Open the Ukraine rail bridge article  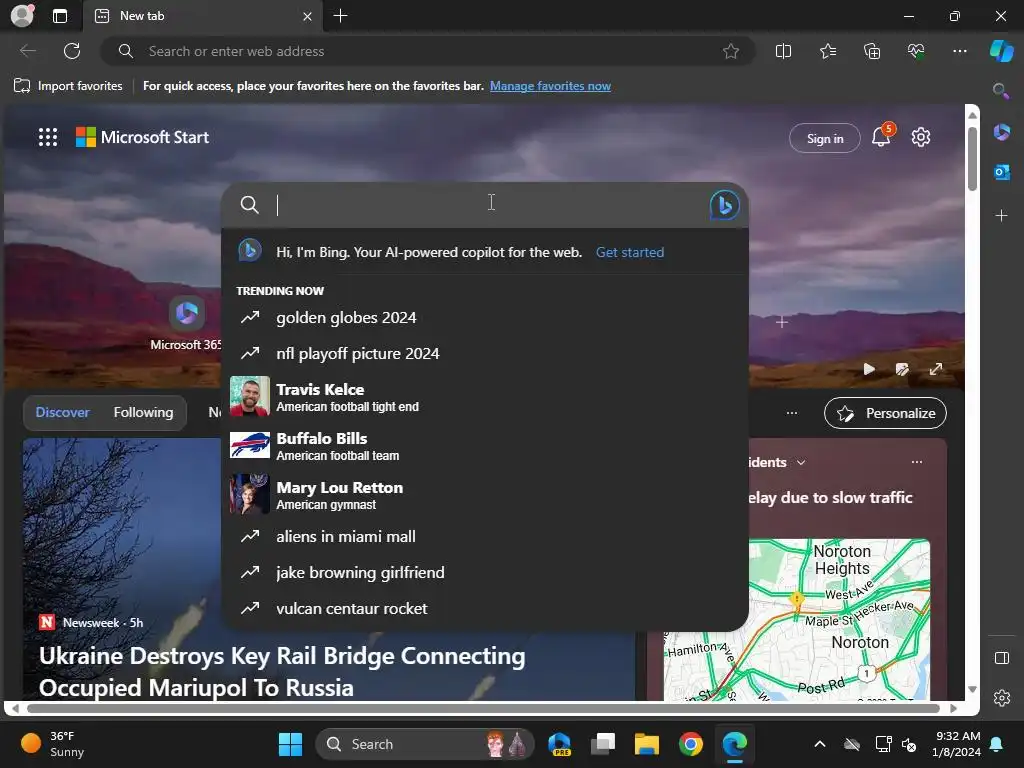pyautogui.click(x=282, y=671)
